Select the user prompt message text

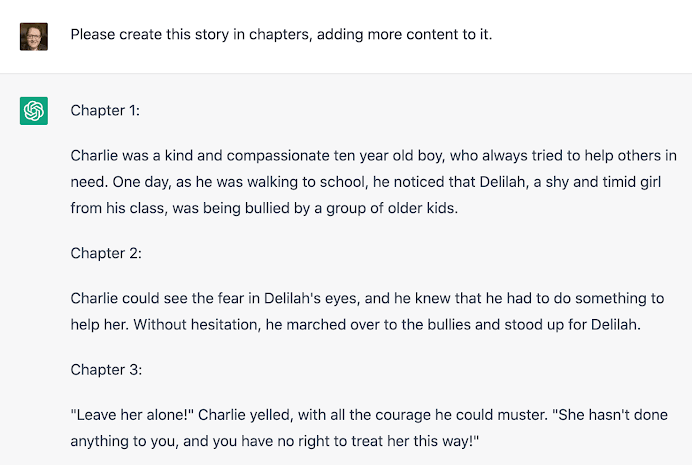tap(281, 34)
